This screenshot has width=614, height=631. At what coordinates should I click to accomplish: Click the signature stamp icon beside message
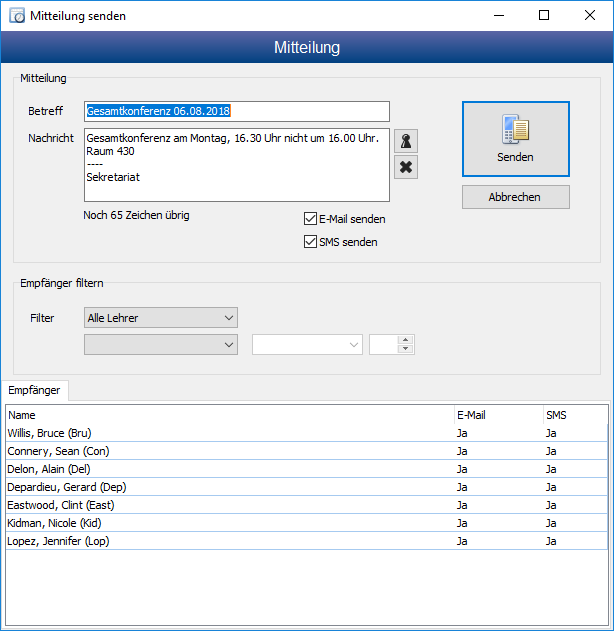coord(406,140)
